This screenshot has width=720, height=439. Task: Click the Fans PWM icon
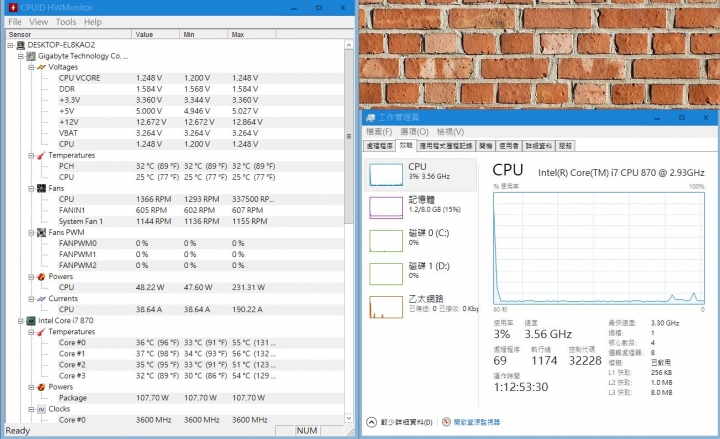click(41, 232)
